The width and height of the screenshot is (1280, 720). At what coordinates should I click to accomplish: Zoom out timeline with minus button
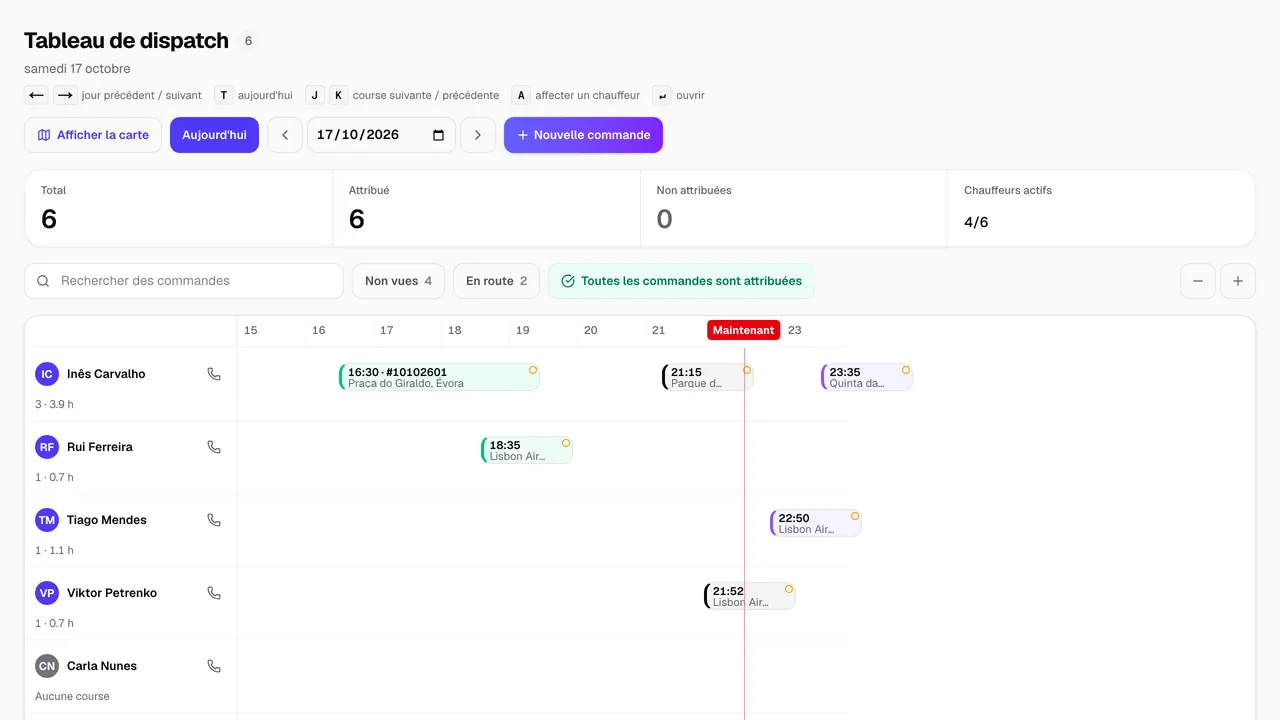(1198, 281)
